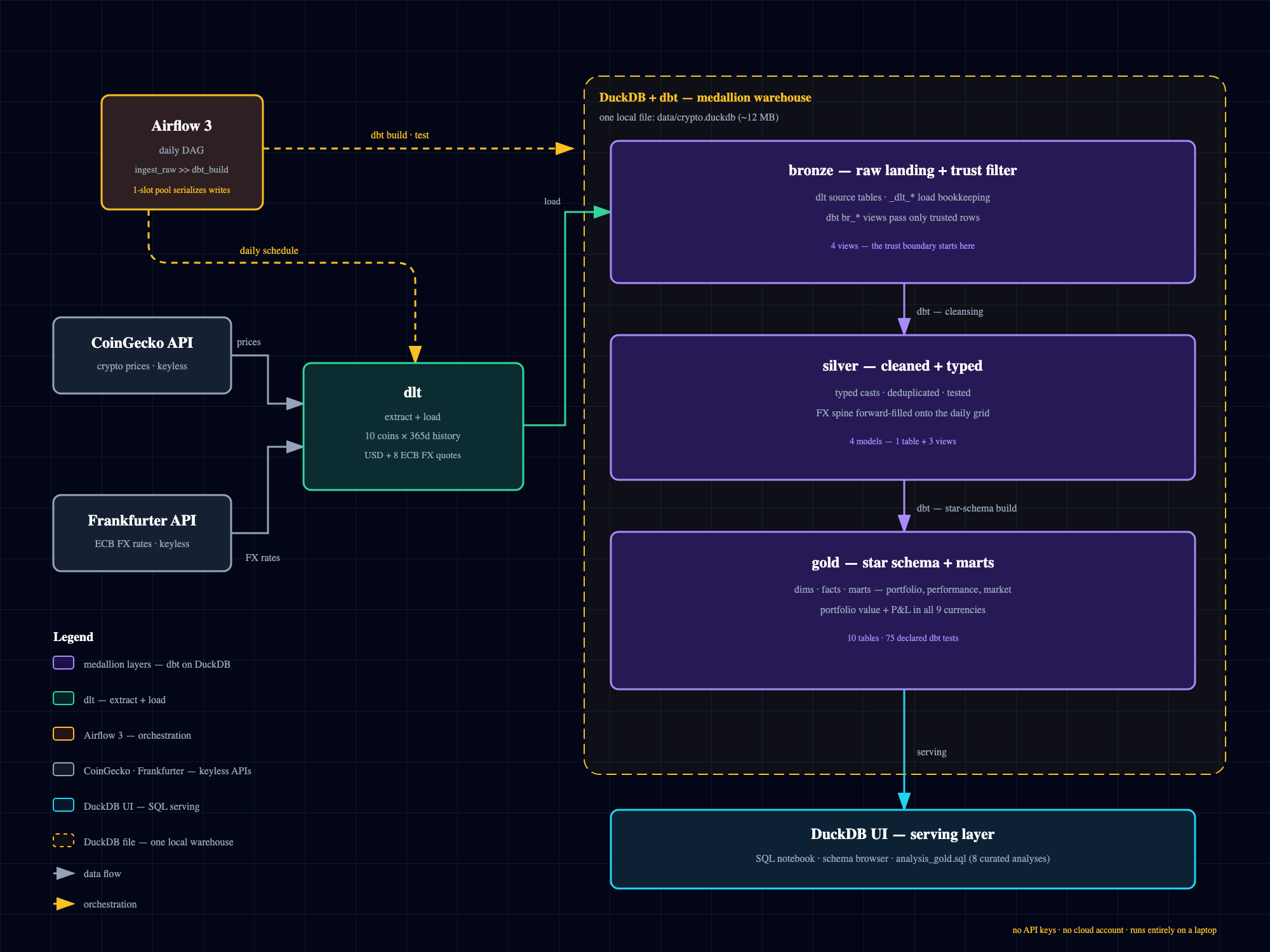Click the 'dbt — cleansing' edge label
The image size is (1270, 952).
pyautogui.click(x=950, y=312)
